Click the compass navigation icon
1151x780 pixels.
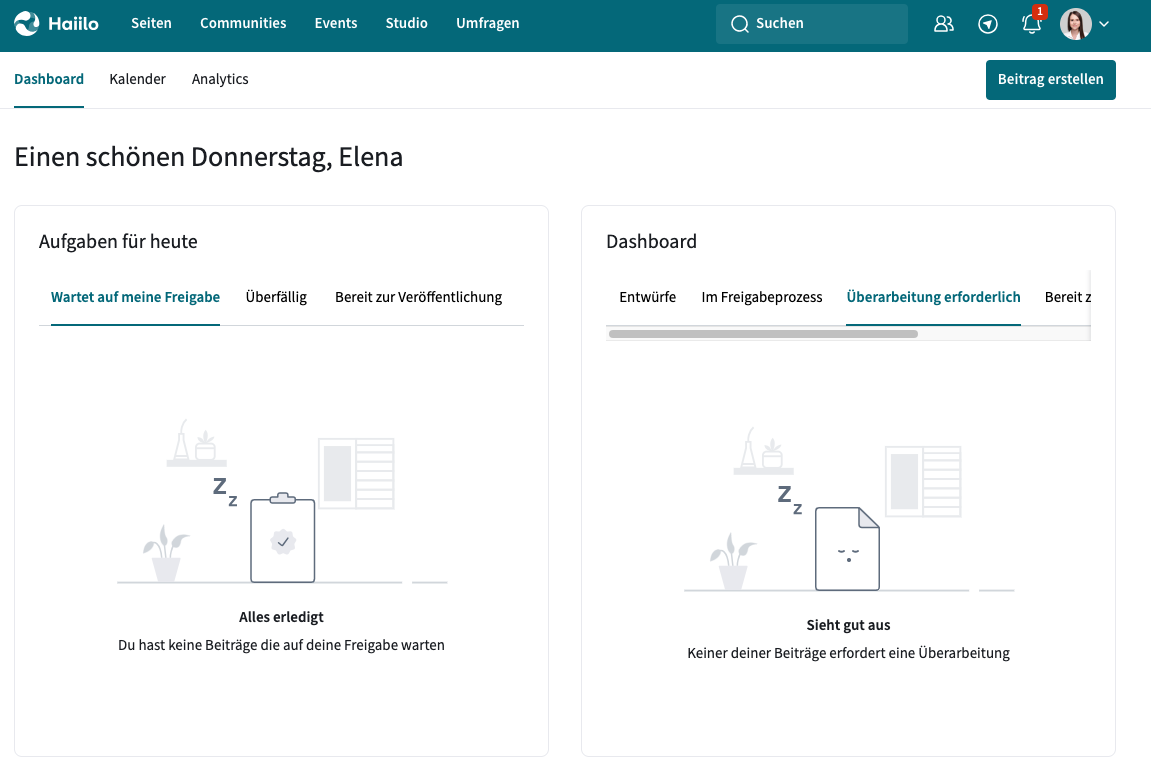[x=988, y=24]
